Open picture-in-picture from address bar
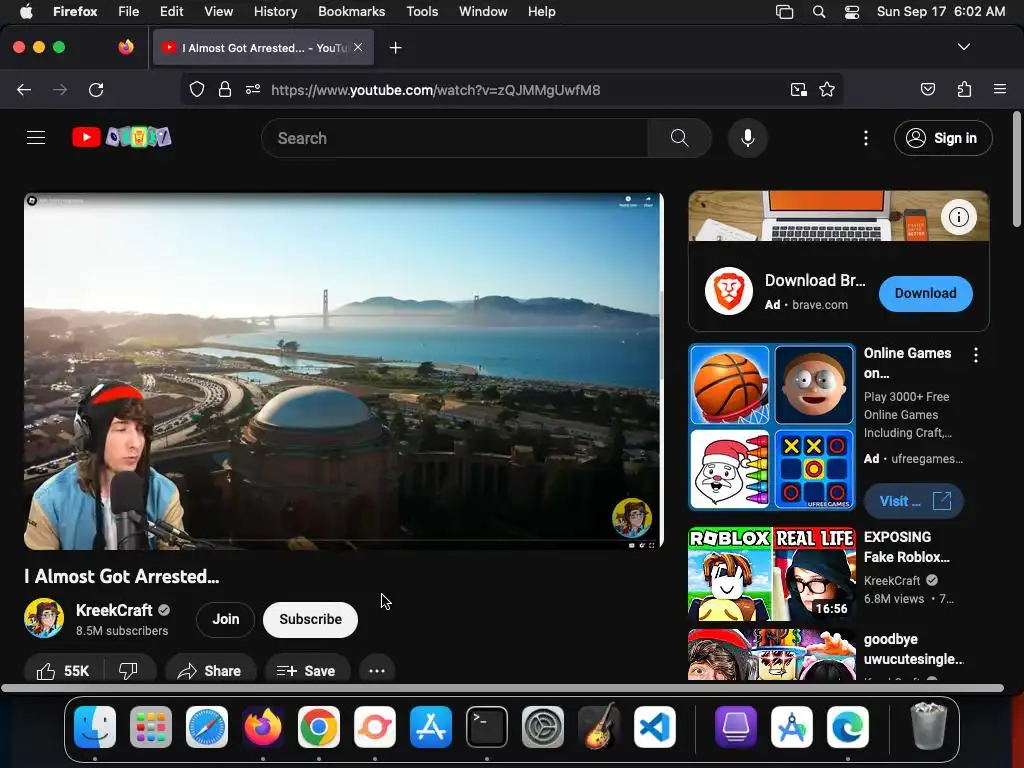This screenshot has height=768, width=1024. tap(798, 89)
